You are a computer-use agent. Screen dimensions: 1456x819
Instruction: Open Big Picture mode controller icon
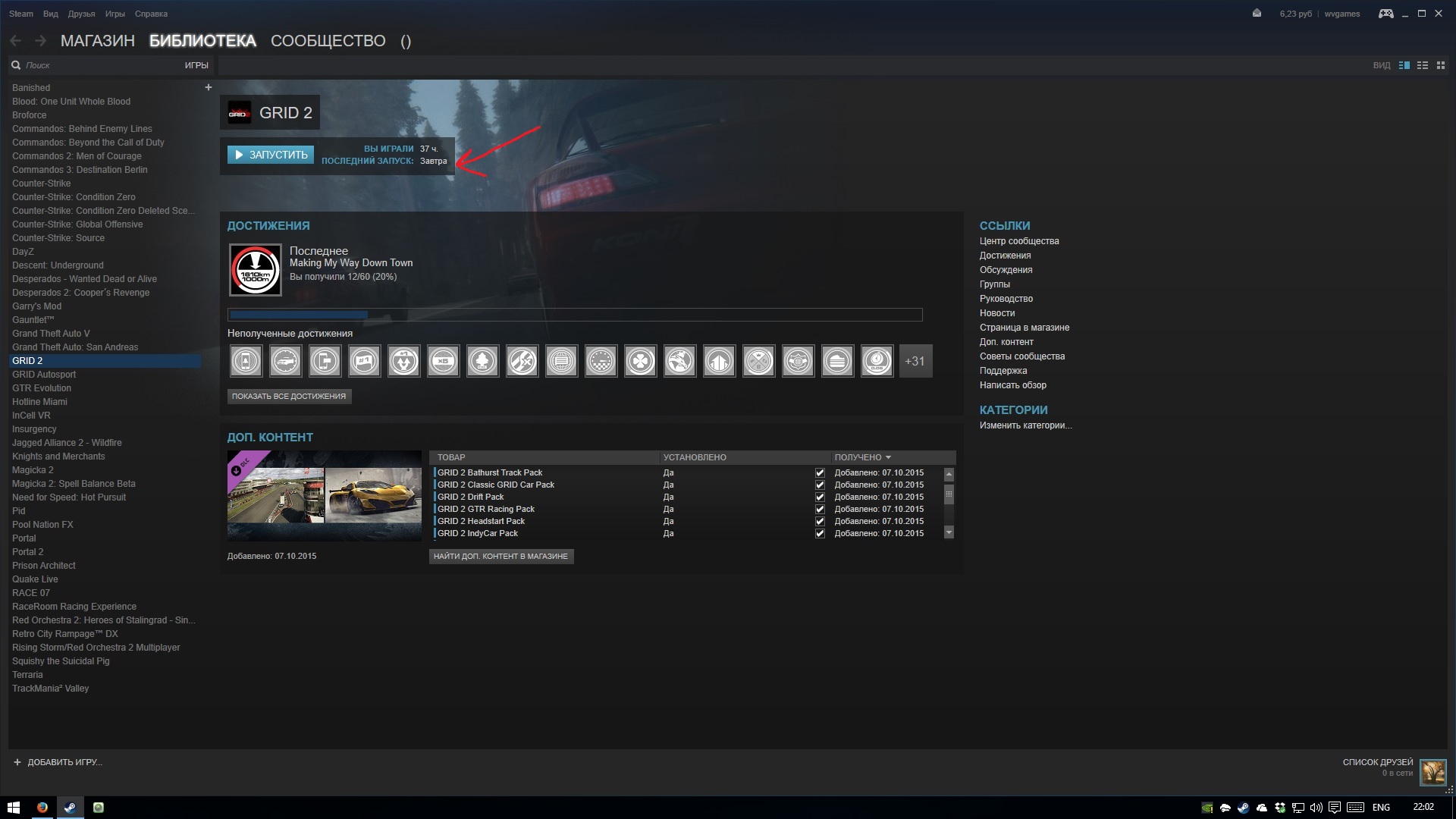[1385, 14]
